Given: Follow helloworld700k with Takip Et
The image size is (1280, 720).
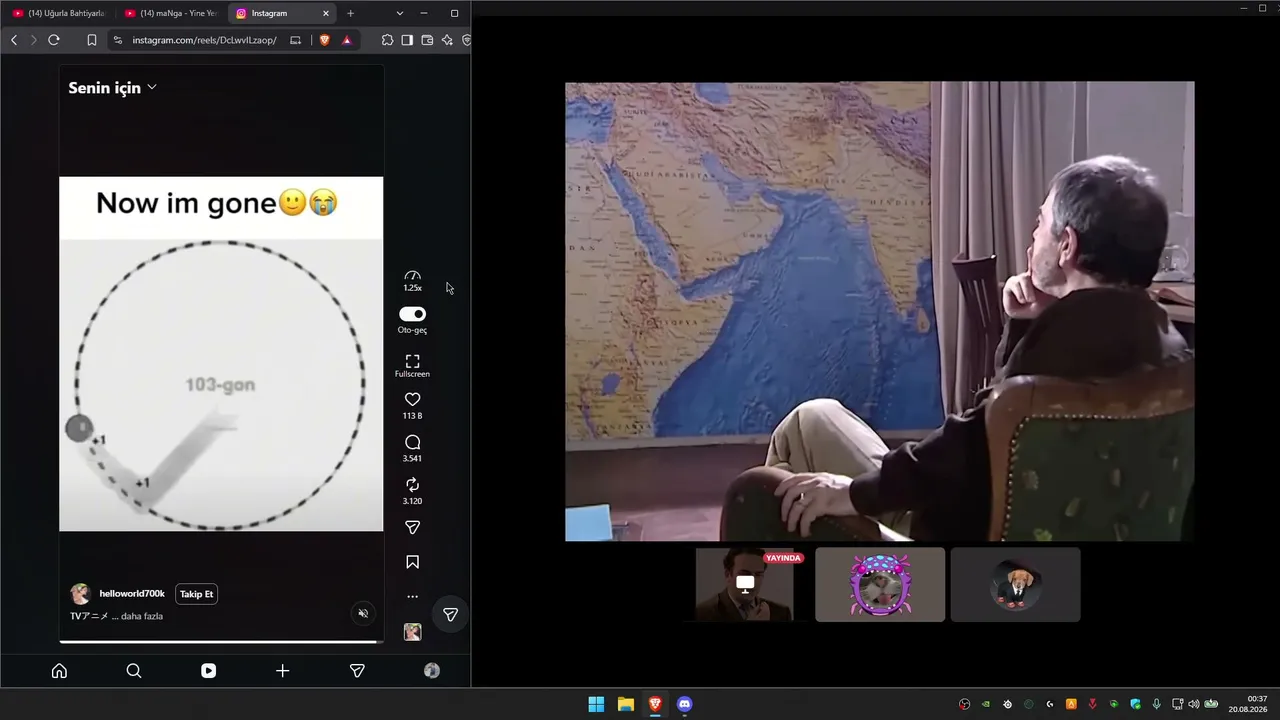Looking at the screenshot, I should click(196, 594).
